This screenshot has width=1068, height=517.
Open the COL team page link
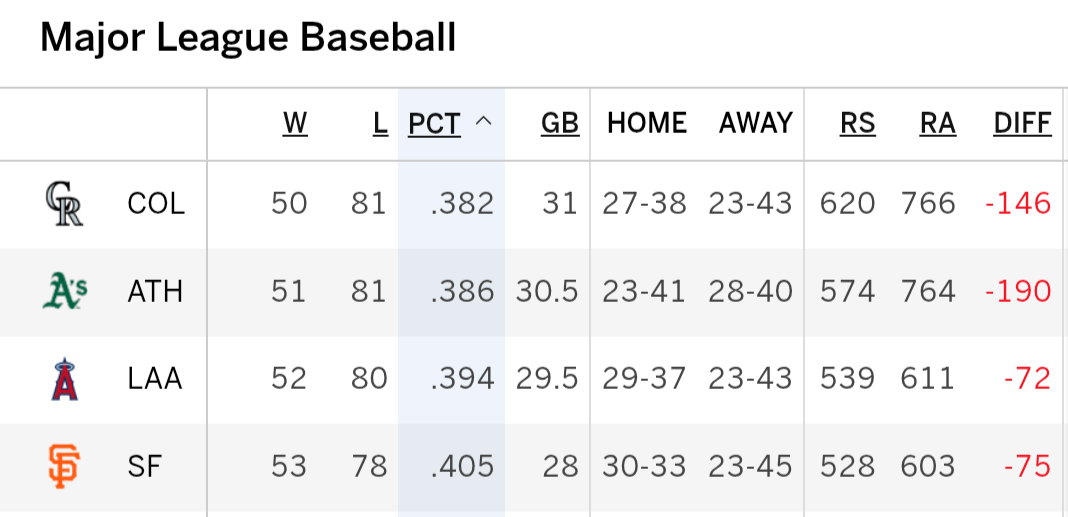click(x=156, y=204)
